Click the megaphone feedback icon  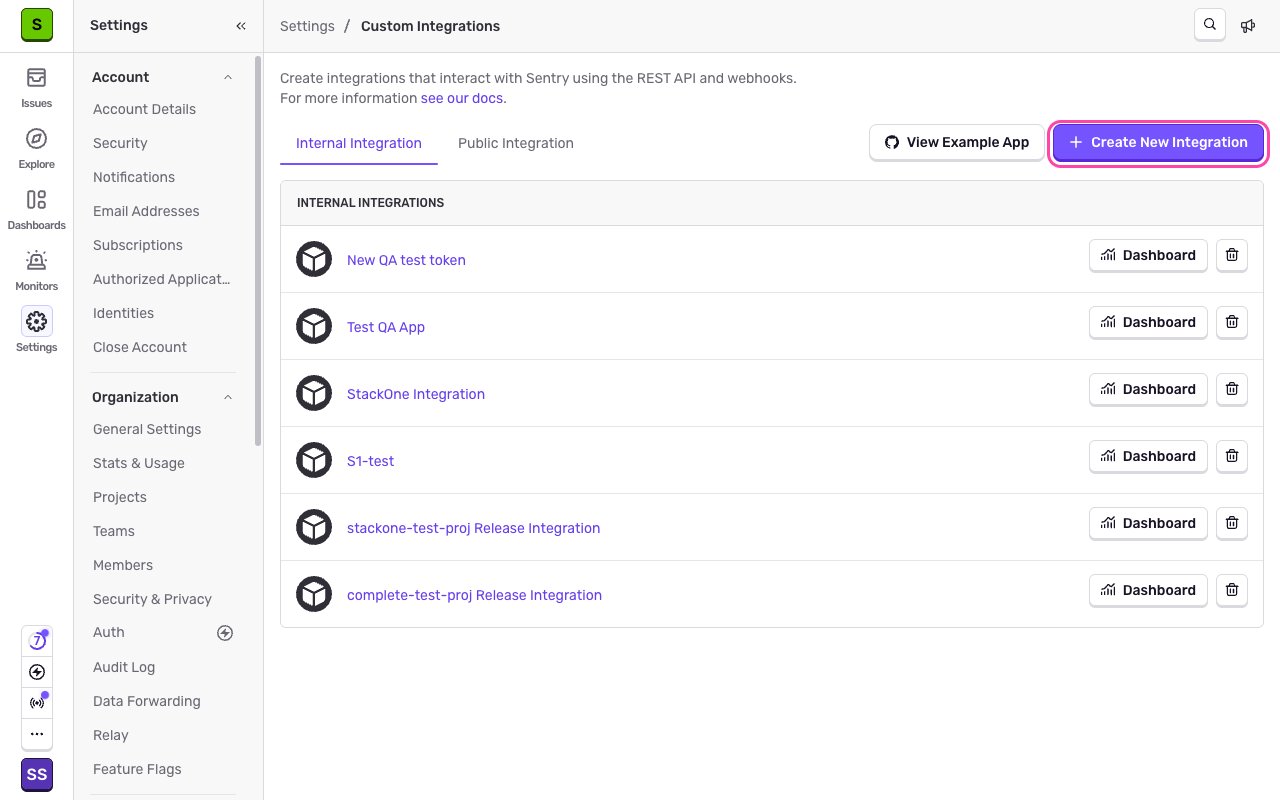pos(1248,26)
